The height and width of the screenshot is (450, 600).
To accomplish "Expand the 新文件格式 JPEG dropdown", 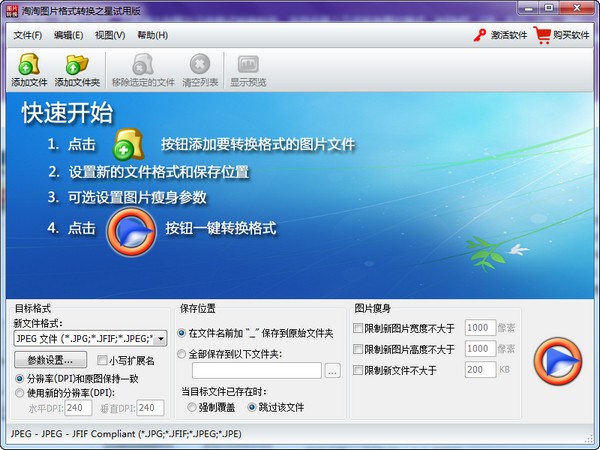I will pyautogui.click(x=161, y=339).
